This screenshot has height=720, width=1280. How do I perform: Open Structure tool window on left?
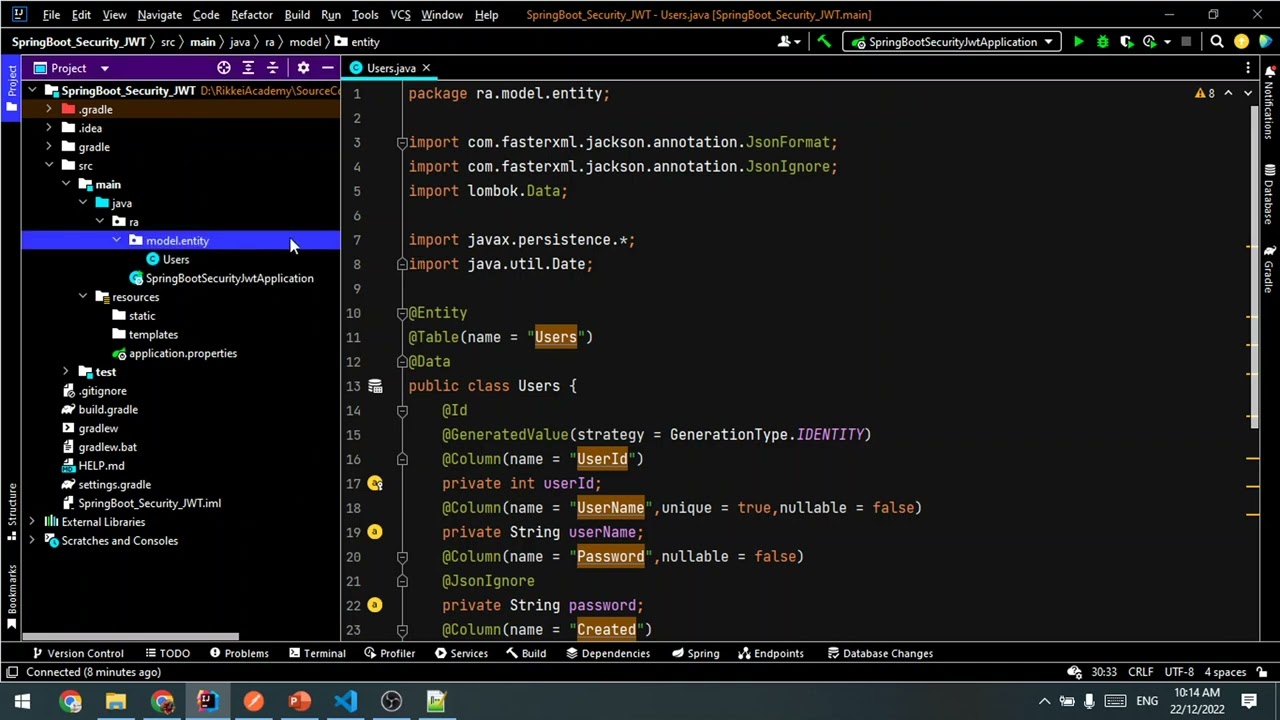[x=11, y=511]
